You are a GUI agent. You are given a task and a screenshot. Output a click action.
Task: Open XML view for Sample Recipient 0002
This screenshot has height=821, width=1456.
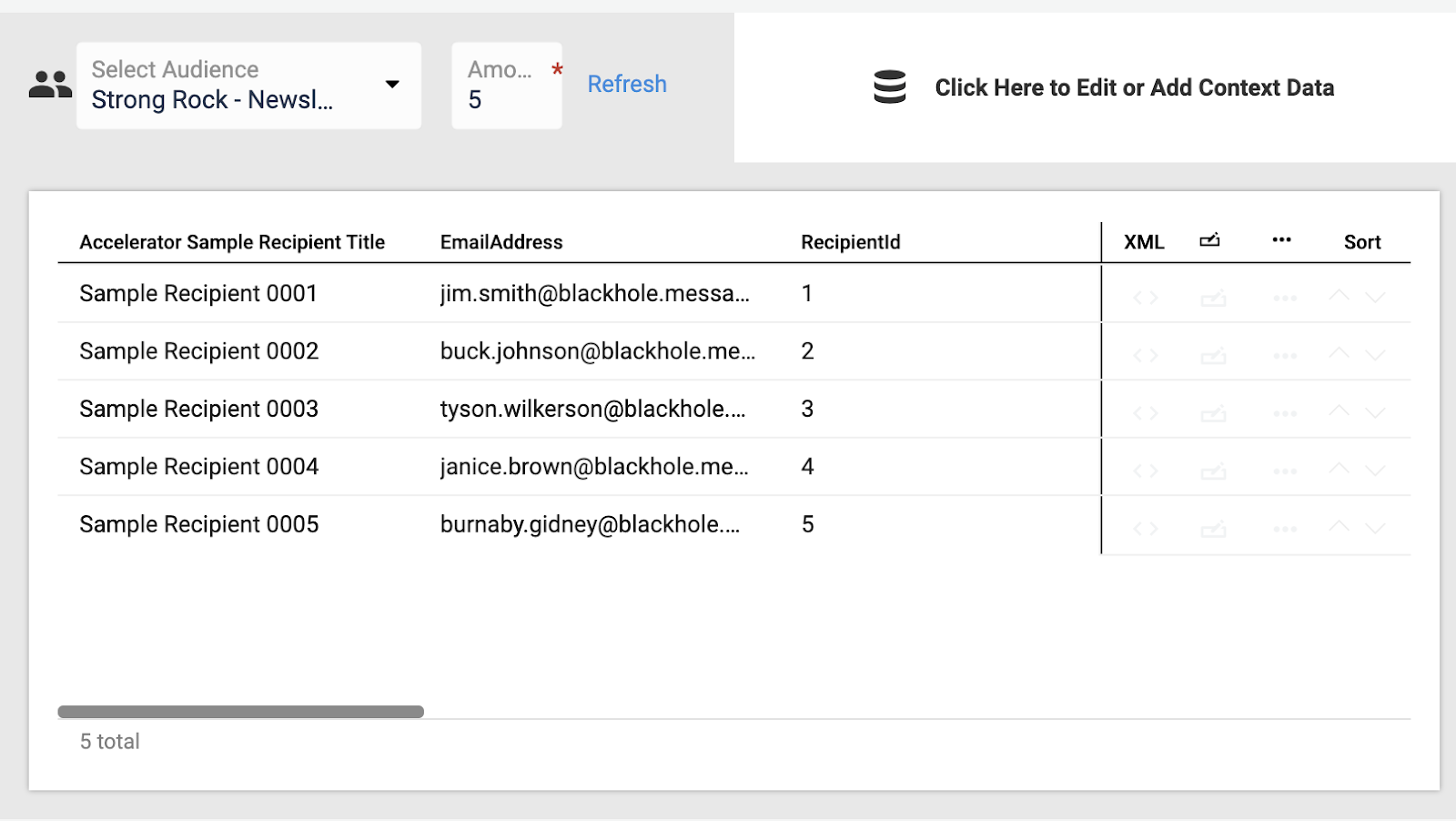1145,355
